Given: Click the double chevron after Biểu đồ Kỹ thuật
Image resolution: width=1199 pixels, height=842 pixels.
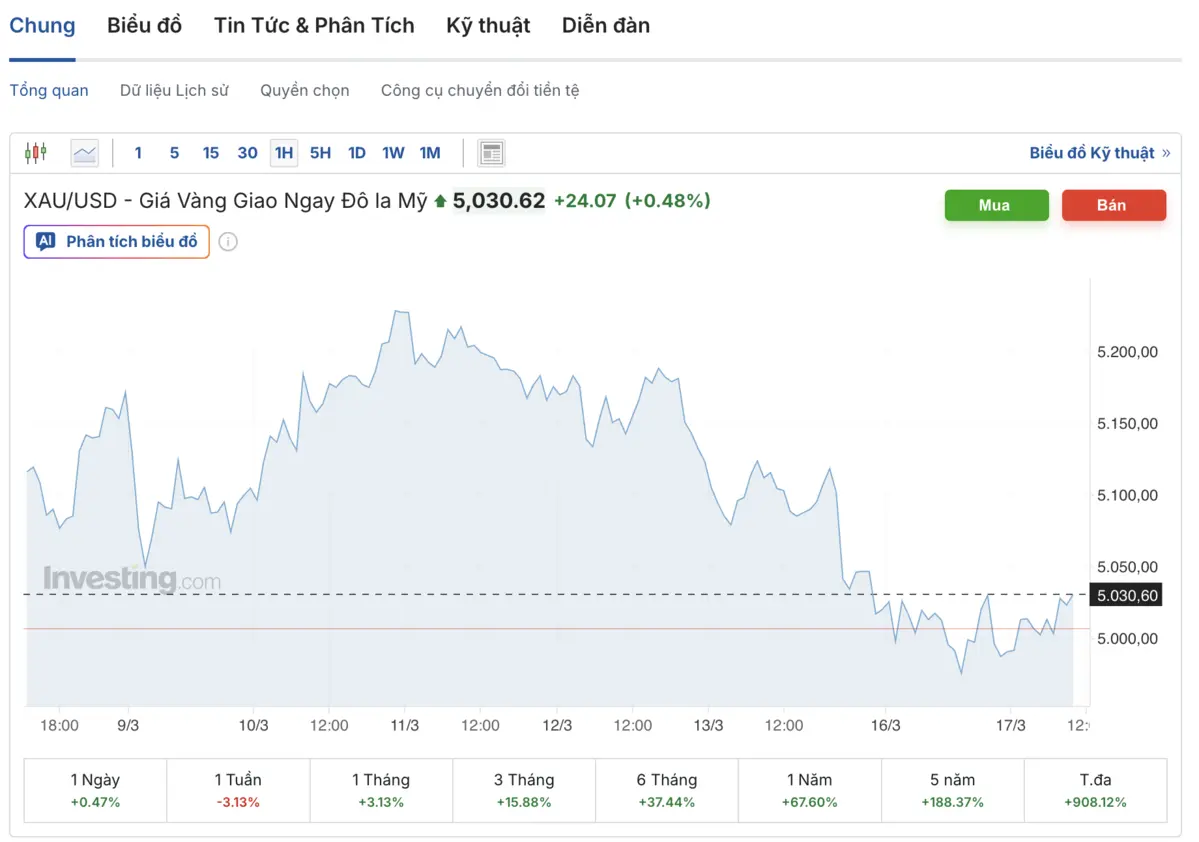Looking at the screenshot, I should pyautogui.click(x=1165, y=153).
